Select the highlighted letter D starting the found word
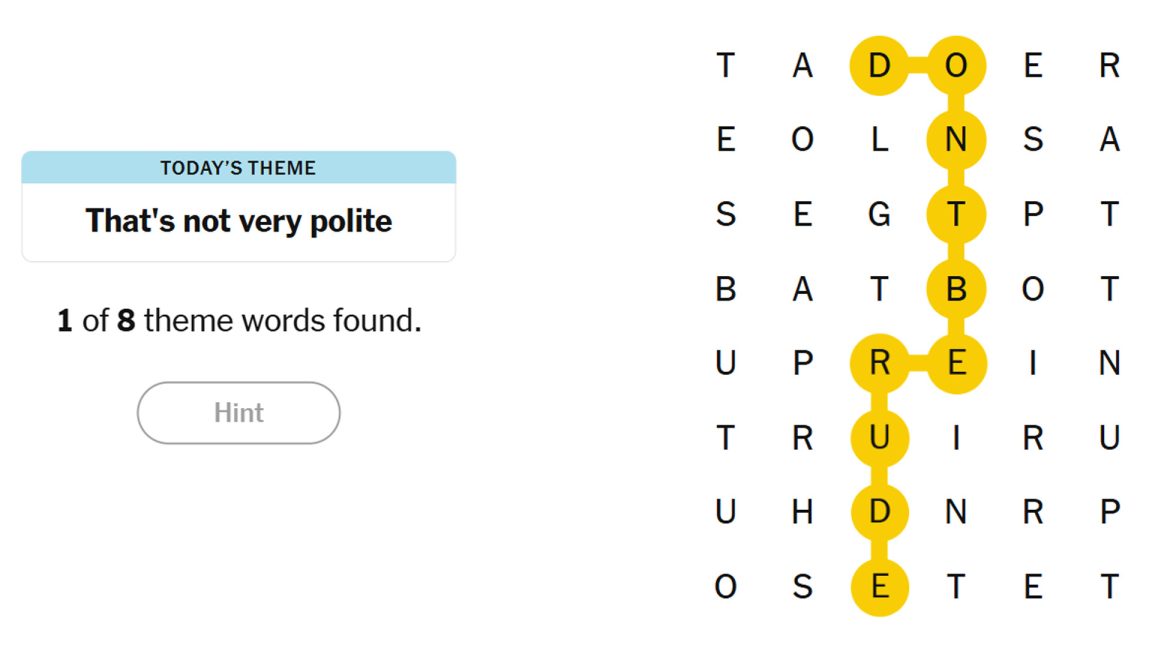1152x648 pixels. [x=878, y=66]
